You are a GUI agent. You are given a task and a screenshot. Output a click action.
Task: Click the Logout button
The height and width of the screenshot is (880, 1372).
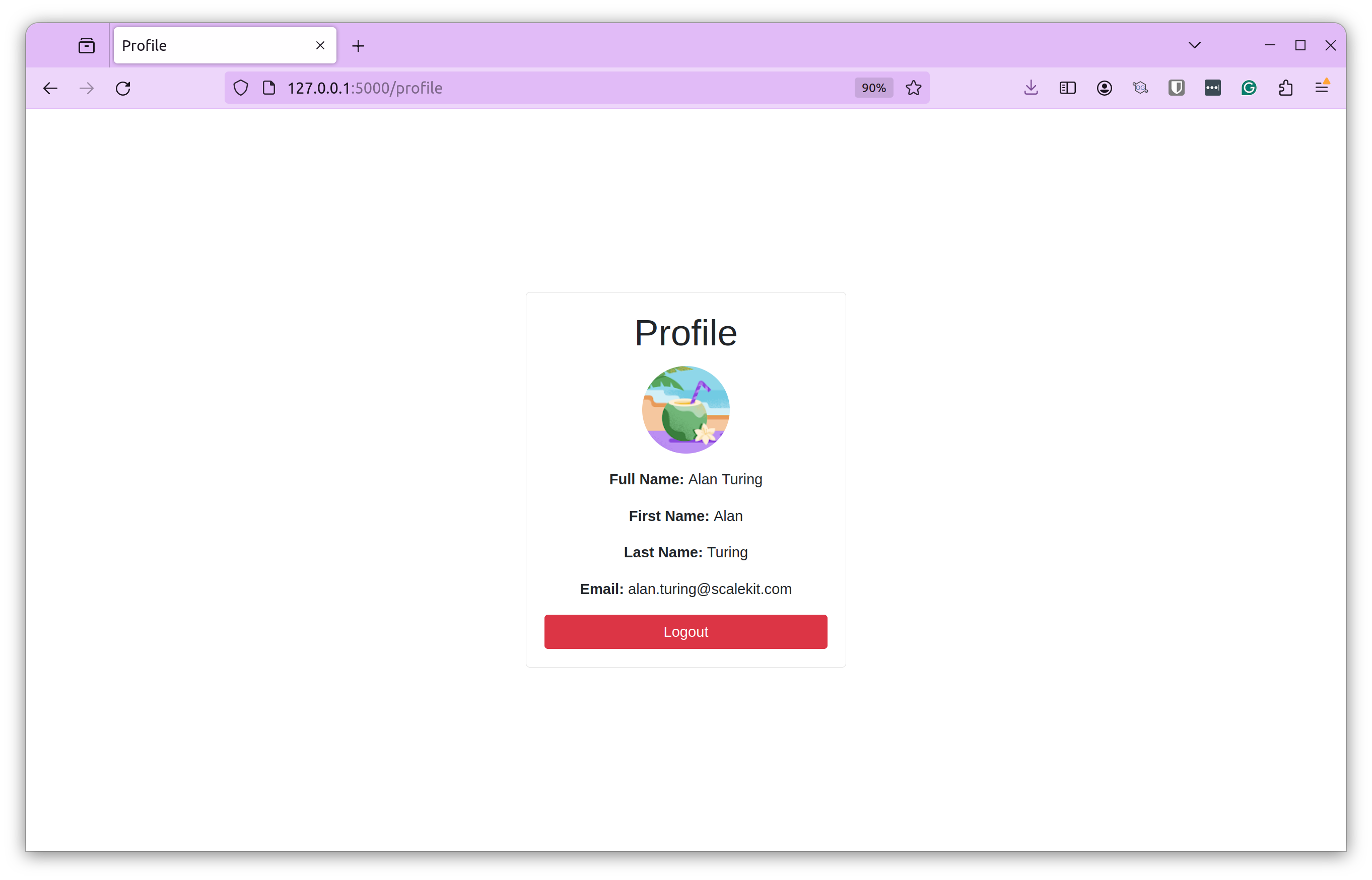[x=686, y=631]
